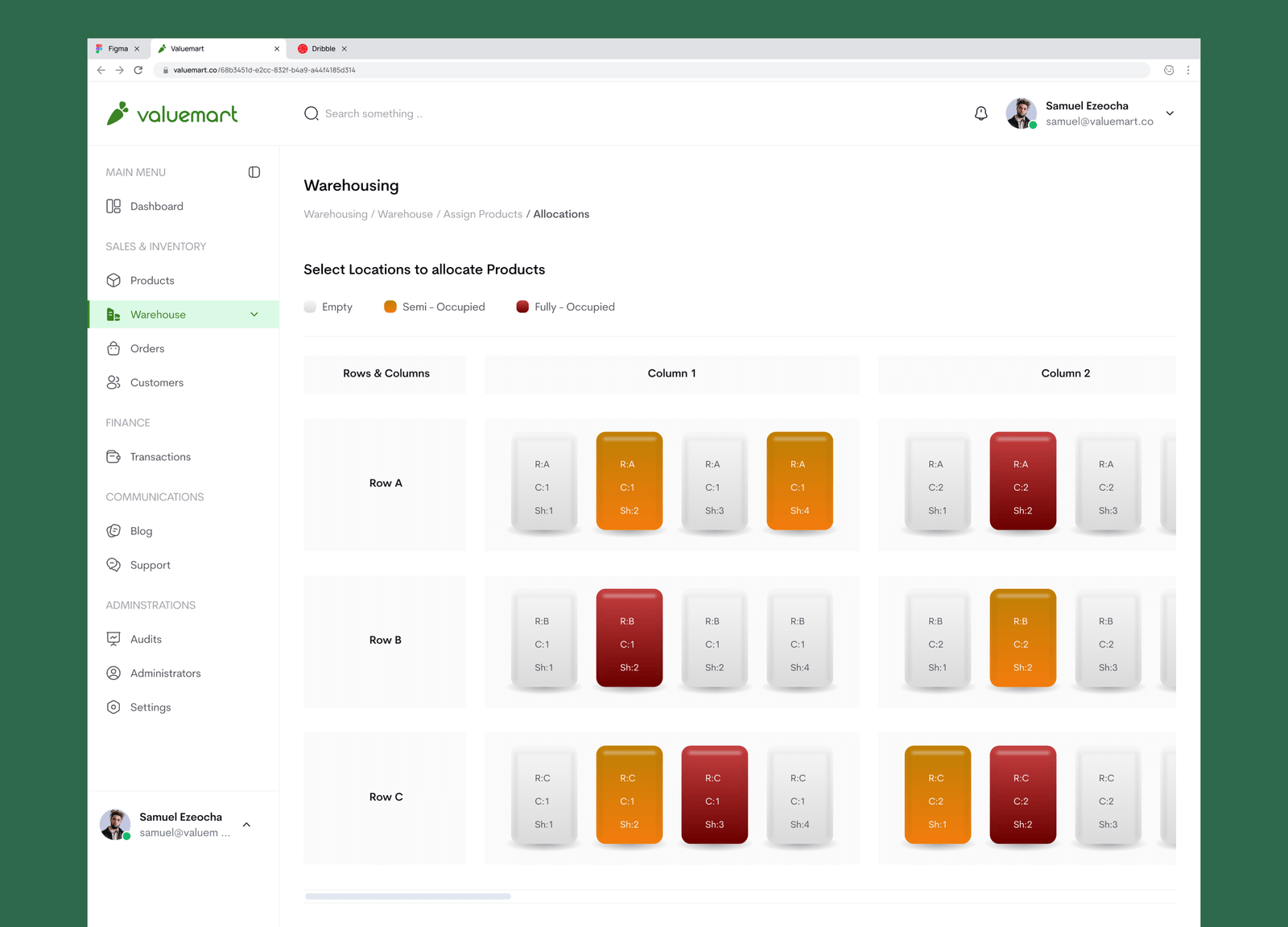
Task: Expand the Warehouse menu chevron
Action: tap(254, 315)
